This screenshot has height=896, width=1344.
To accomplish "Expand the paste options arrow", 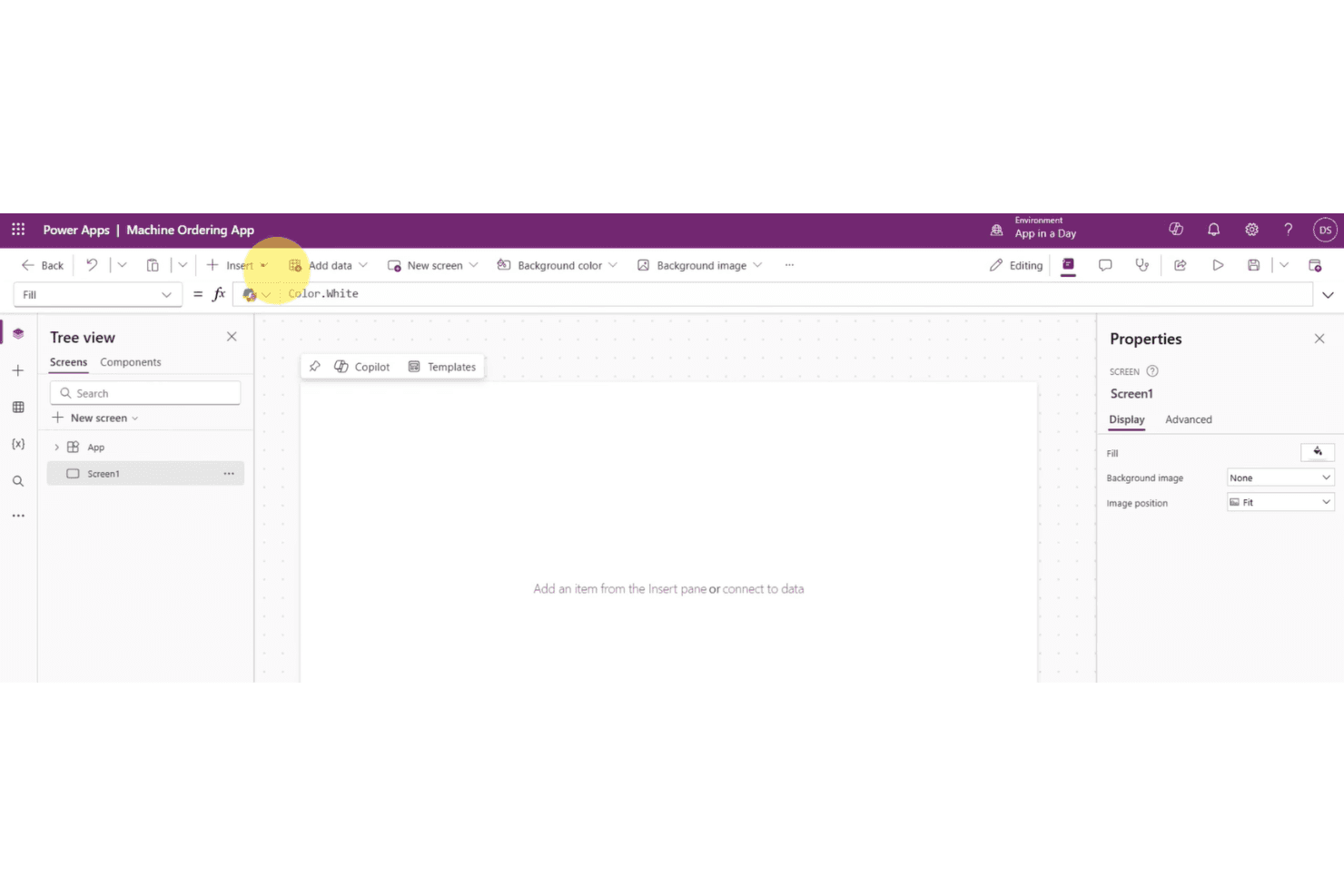I will [183, 265].
